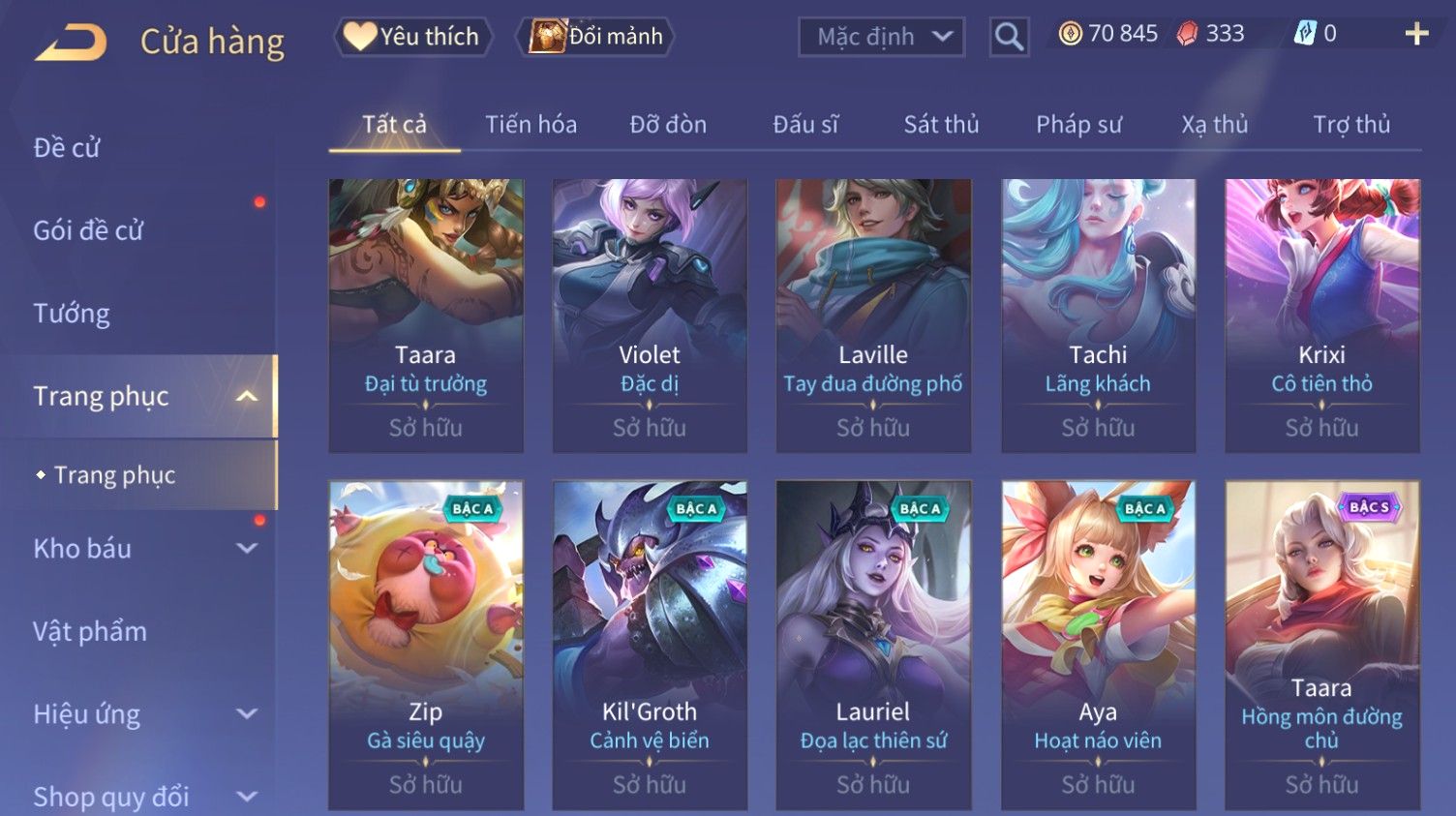Select the Violet Đặc dị skin card
This screenshot has height=816, width=1456.
650,316
